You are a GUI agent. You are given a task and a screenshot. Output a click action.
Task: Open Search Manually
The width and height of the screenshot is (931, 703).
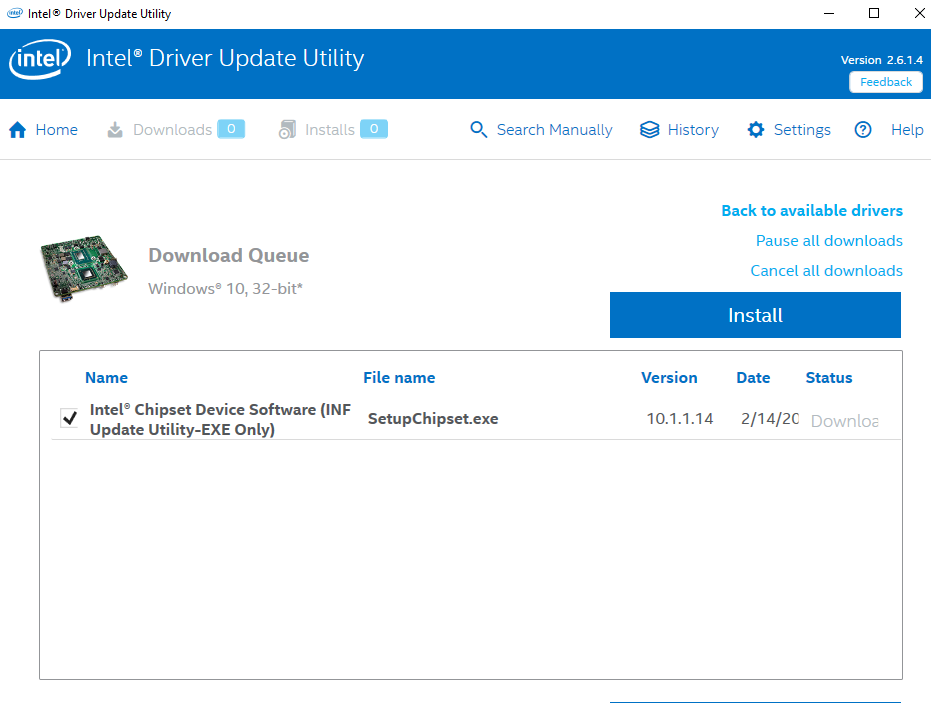541,129
